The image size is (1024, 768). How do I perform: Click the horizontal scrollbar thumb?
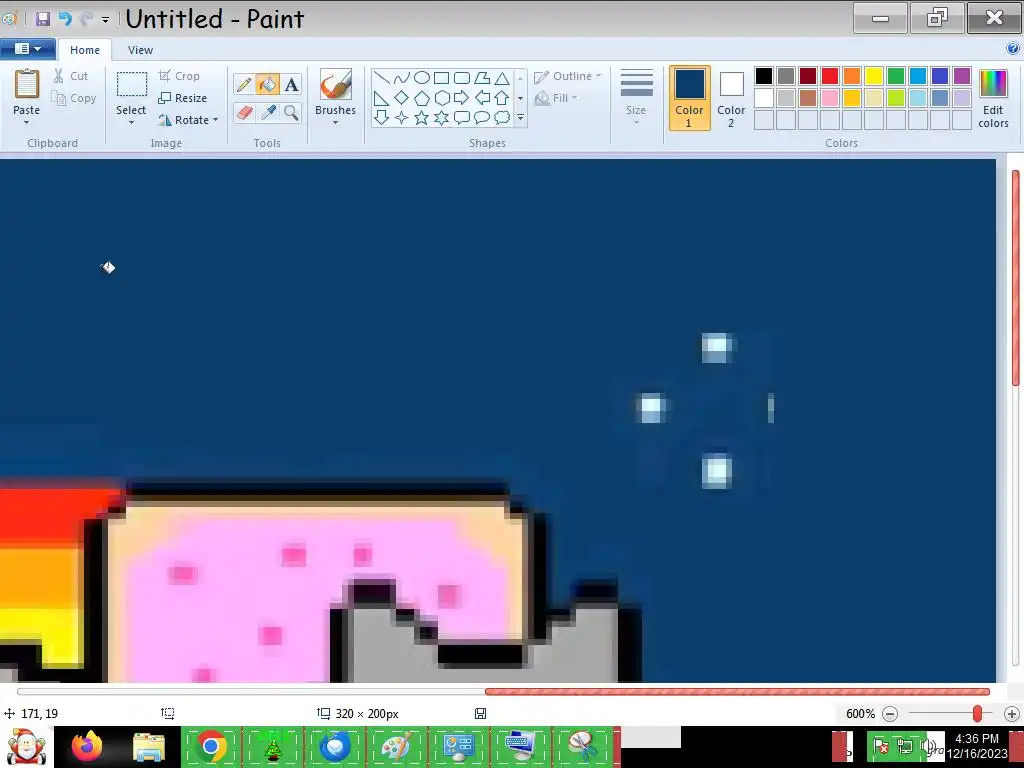coord(737,692)
